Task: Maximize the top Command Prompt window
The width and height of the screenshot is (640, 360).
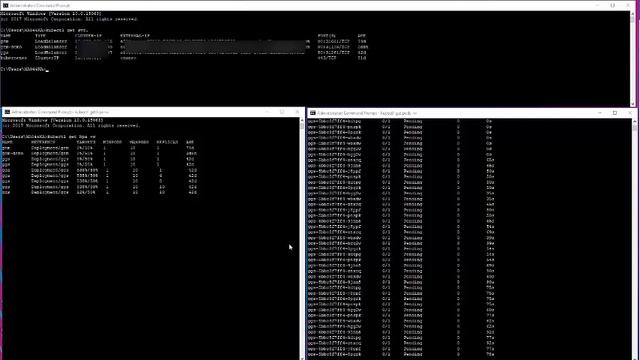Action: pyautogui.click(x=613, y=5)
